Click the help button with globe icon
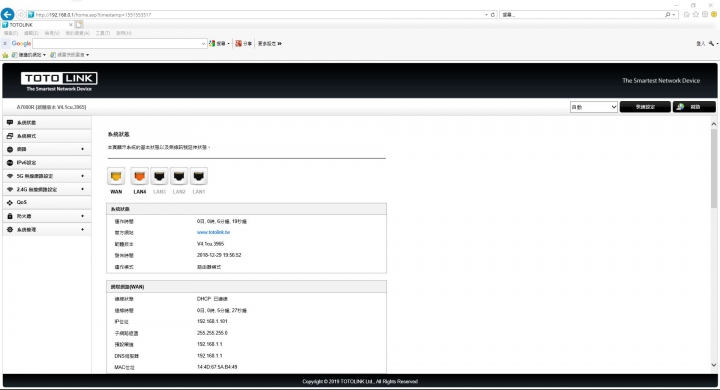720x390 pixels. [694, 107]
